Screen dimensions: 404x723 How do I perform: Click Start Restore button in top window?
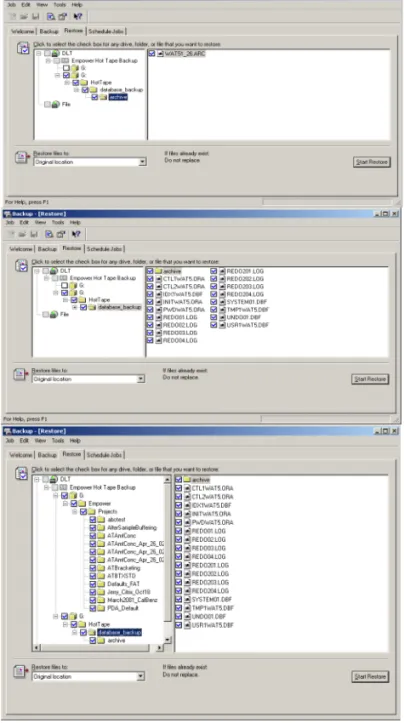tap(372, 162)
